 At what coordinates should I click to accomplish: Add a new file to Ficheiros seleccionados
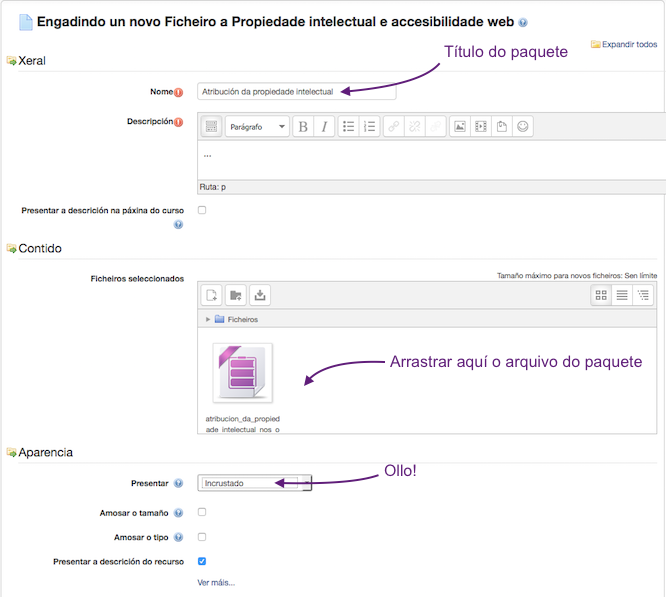click(212, 295)
